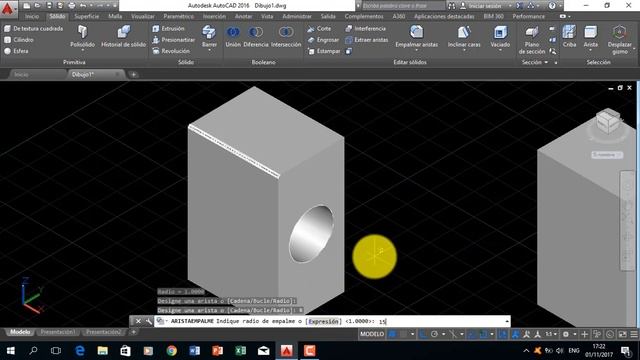Click the customization menu icon in status bar
The image size is (640, 360).
[634, 334]
